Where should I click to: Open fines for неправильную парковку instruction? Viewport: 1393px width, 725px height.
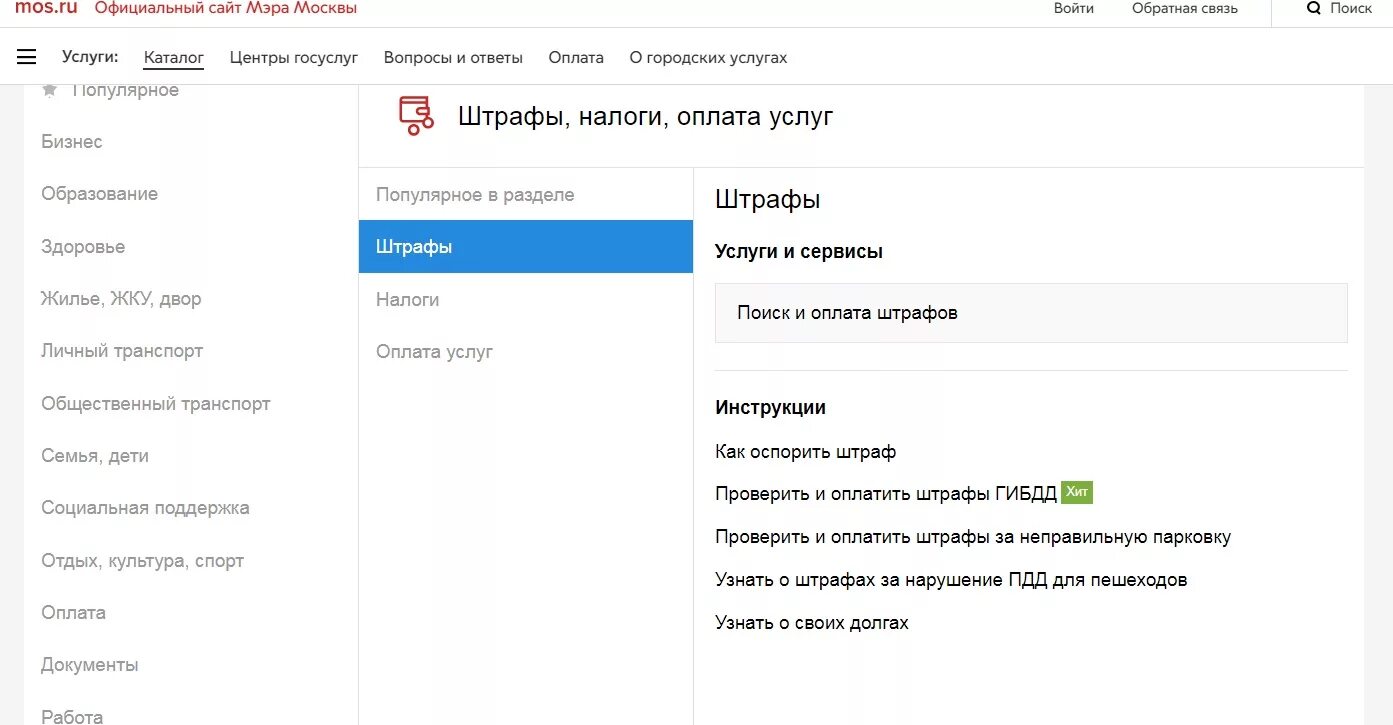click(973, 537)
